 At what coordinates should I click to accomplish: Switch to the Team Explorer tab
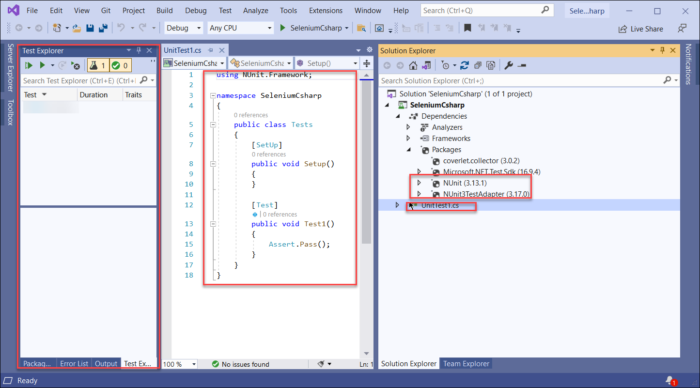pyautogui.click(x=466, y=364)
